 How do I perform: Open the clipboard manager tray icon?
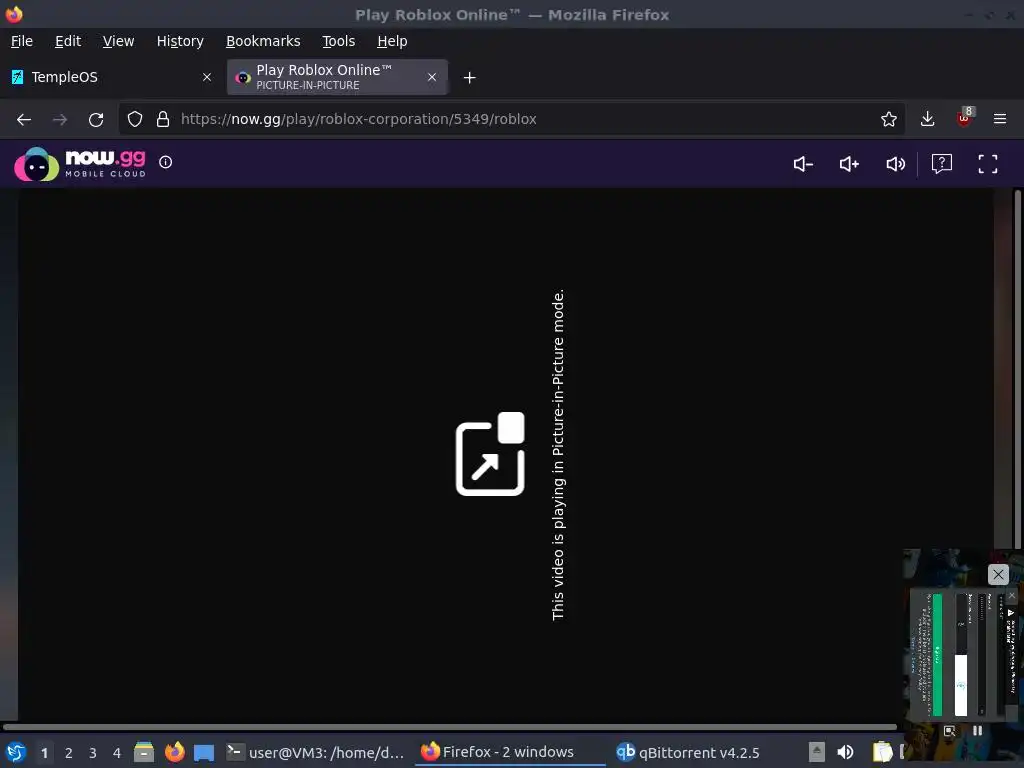click(882, 752)
